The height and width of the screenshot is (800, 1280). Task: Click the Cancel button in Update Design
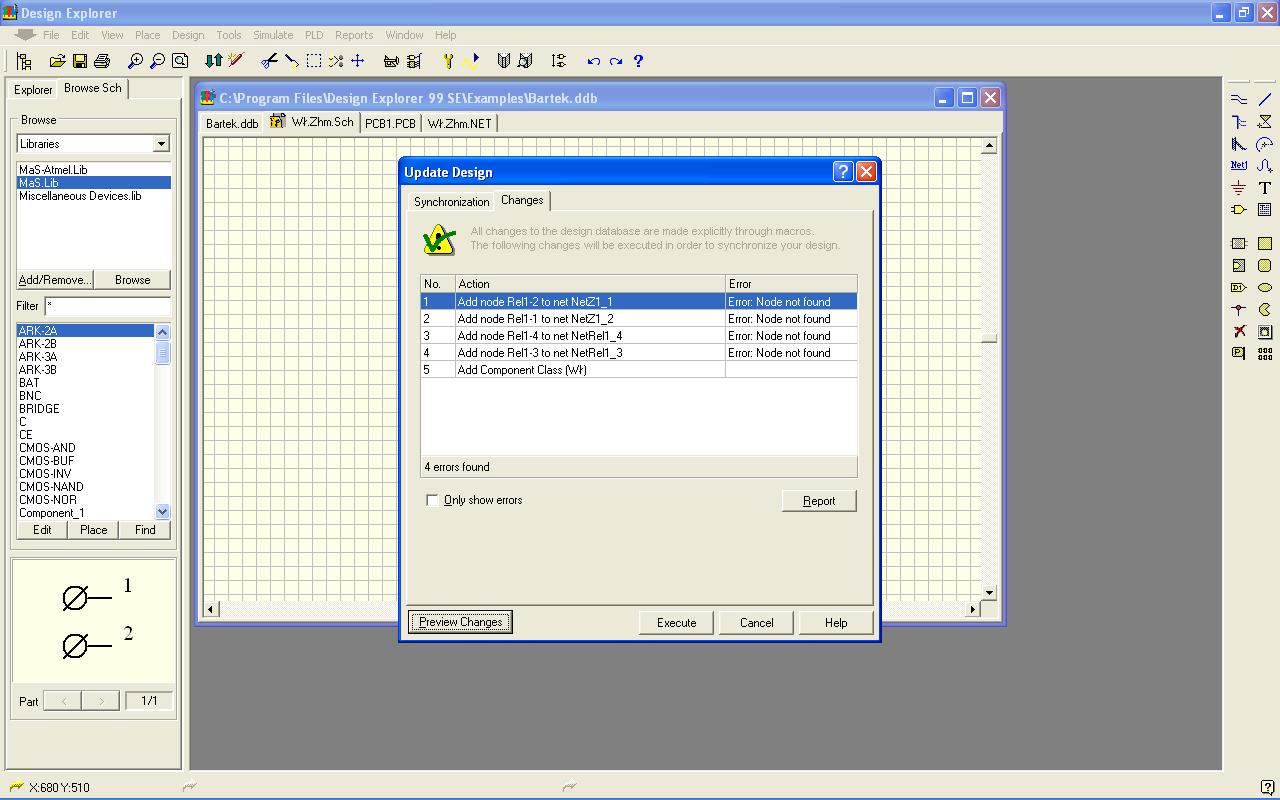click(x=757, y=622)
